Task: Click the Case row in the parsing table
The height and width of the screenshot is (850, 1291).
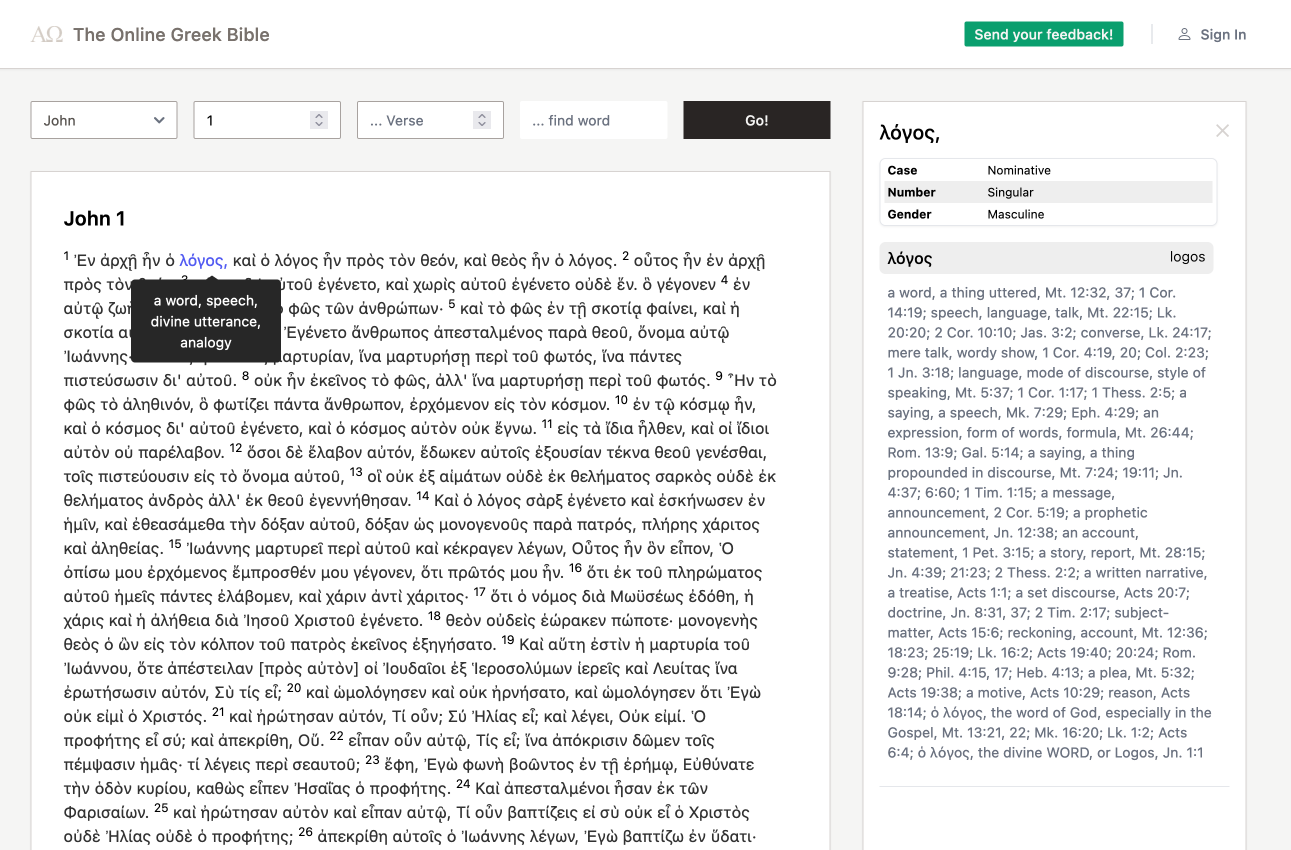Action: pos(1047,170)
